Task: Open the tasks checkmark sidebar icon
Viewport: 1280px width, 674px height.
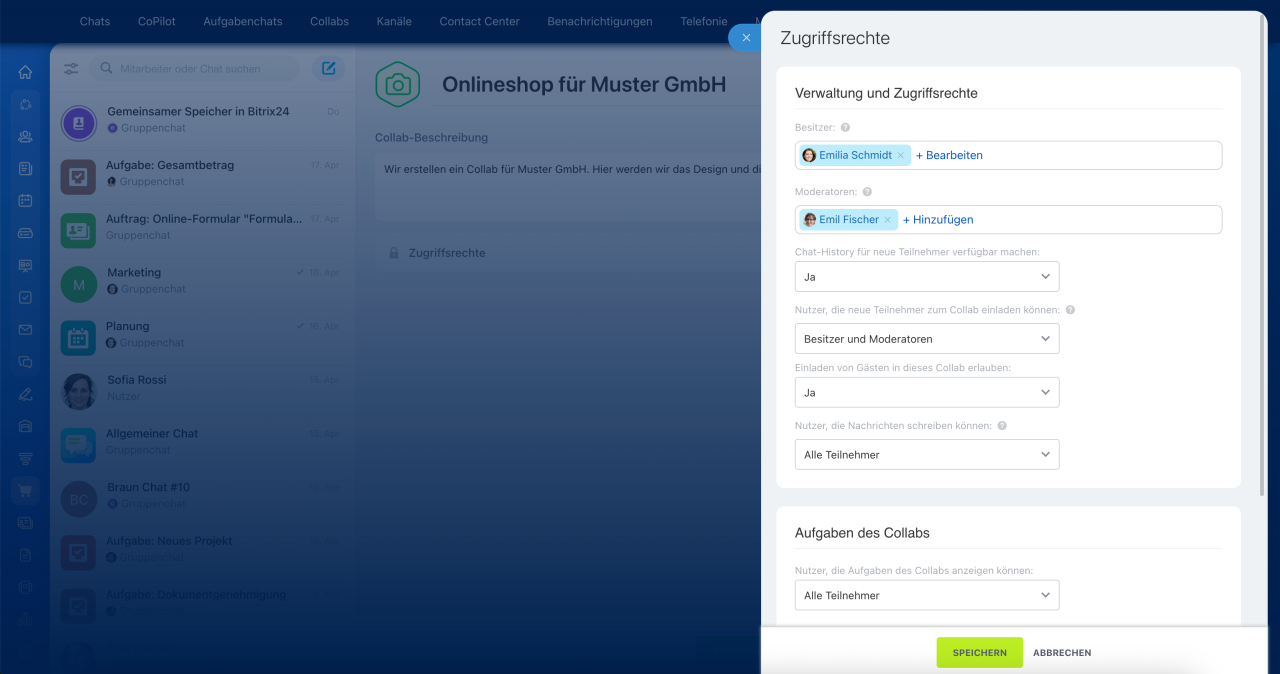Action: click(x=25, y=298)
